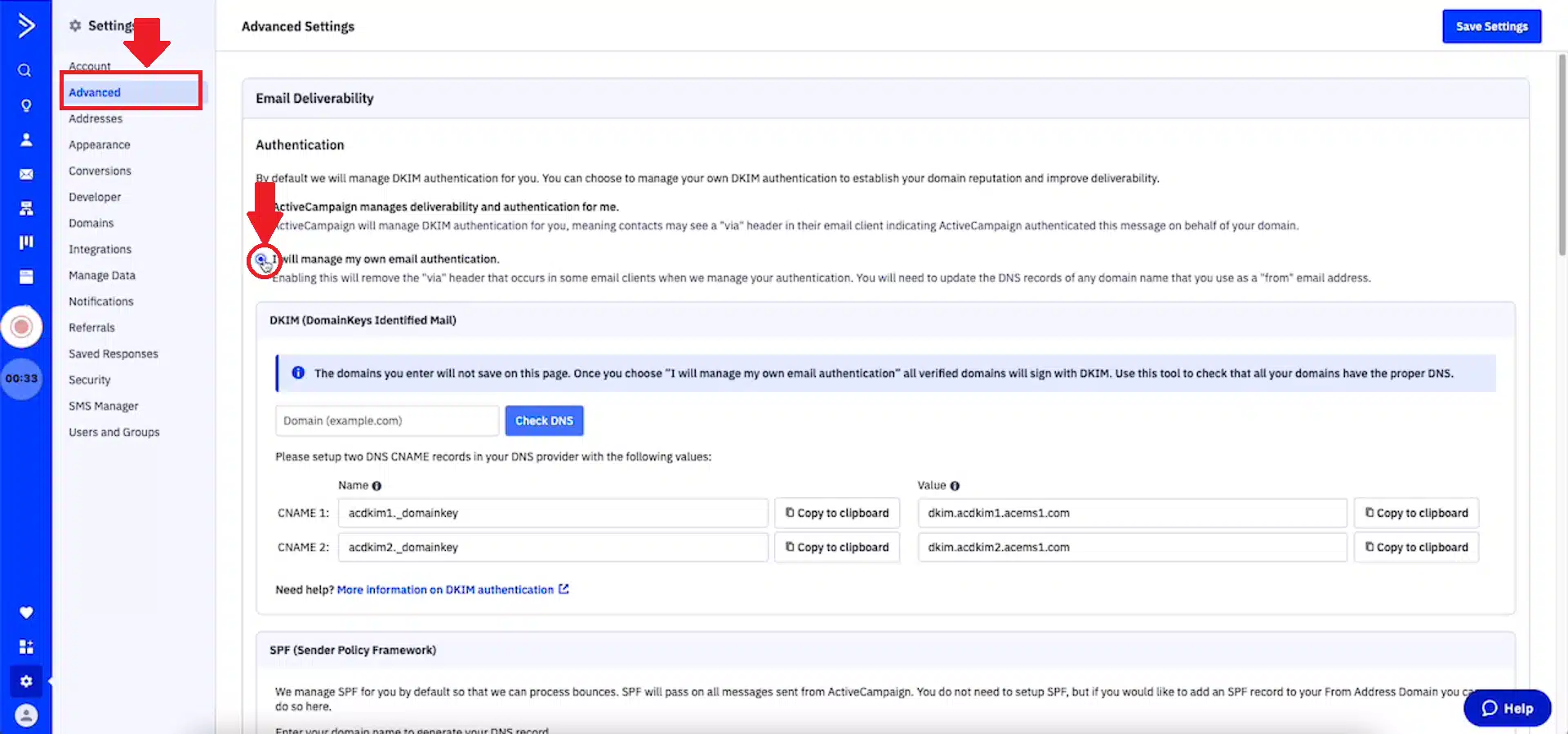Viewport: 1568px width, 734px height.
Task: Click the Check DNS button
Action: tap(544, 420)
